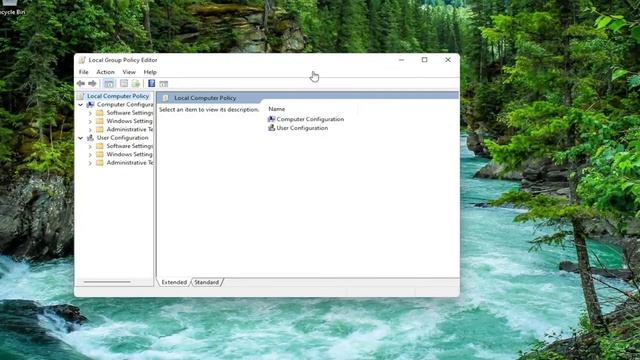640x360 pixels.
Task: Open the File menu
Action: [x=84, y=72]
